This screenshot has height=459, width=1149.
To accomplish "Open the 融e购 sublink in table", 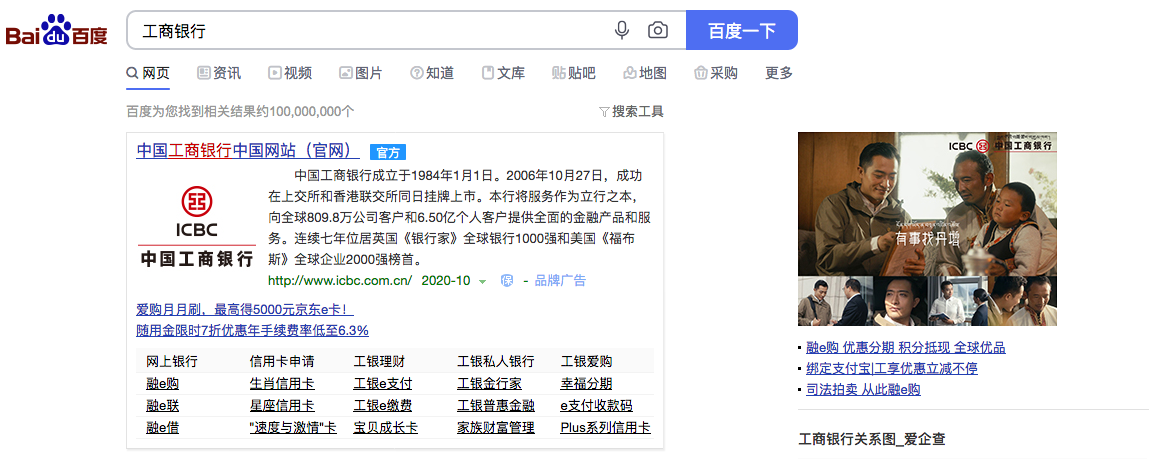I will click(x=163, y=383).
